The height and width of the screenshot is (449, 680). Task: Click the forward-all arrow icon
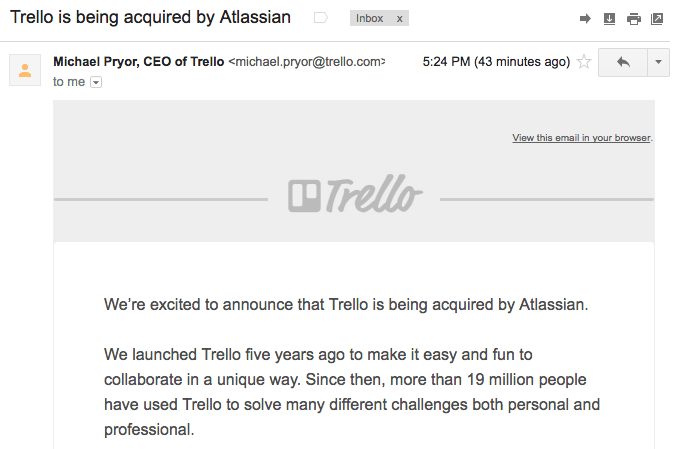click(586, 19)
